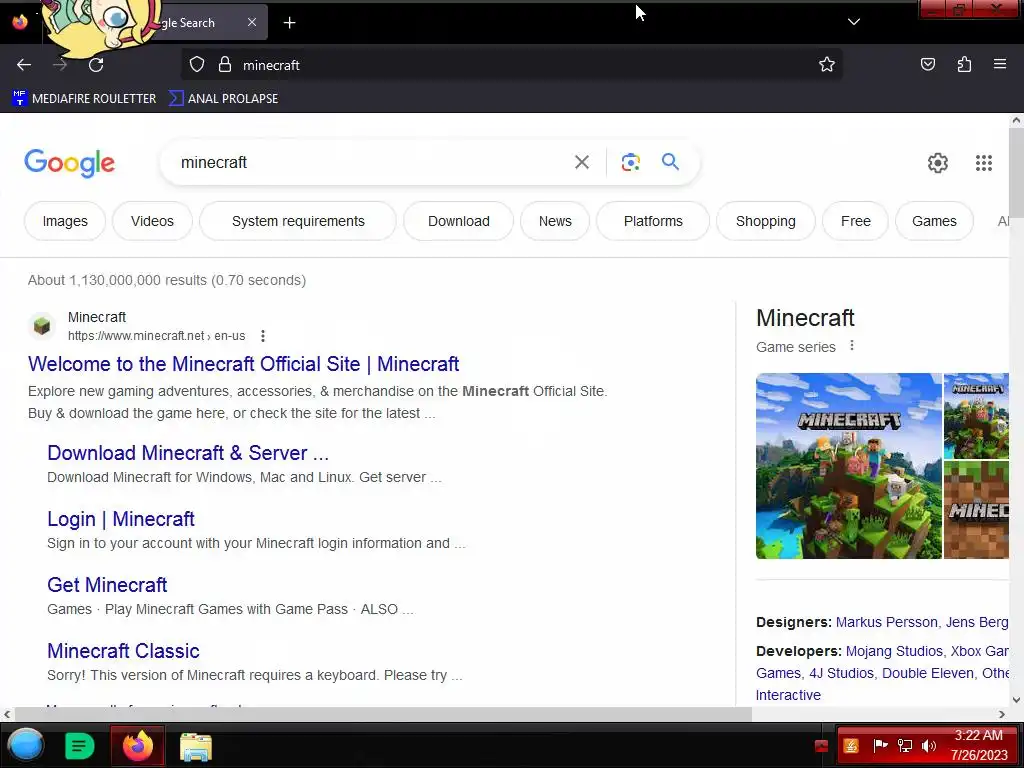Image resolution: width=1024 pixels, height=768 pixels.
Task: Close the Google Search tab
Action: [x=252, y=22]
